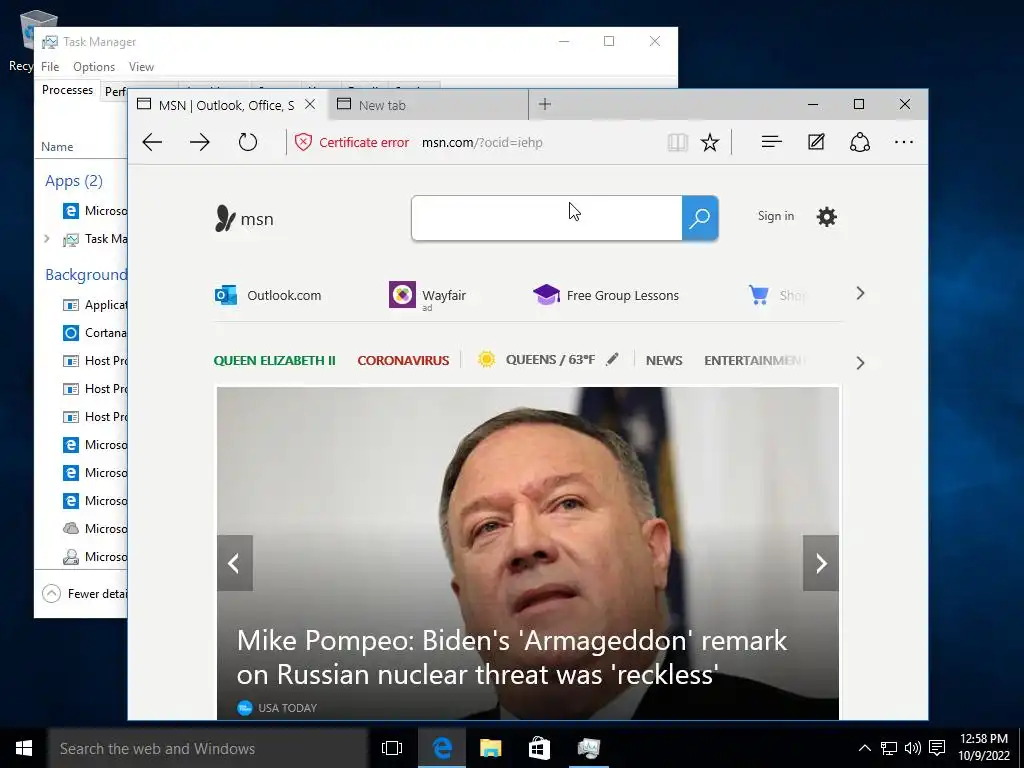Screen dimensions: 1024x768
Task: Select Processes tab in Task Manager
Action: point(67,90)
